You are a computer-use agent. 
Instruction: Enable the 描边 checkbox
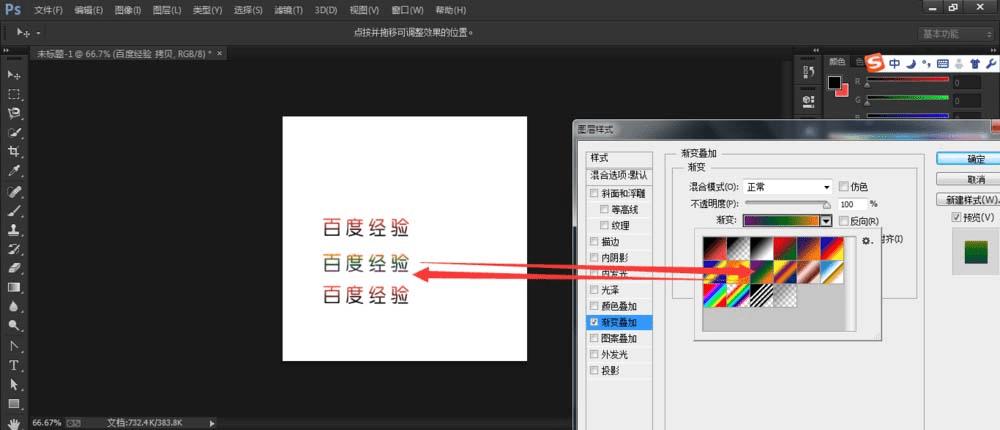pyautogui.click(x=594, y=242)
